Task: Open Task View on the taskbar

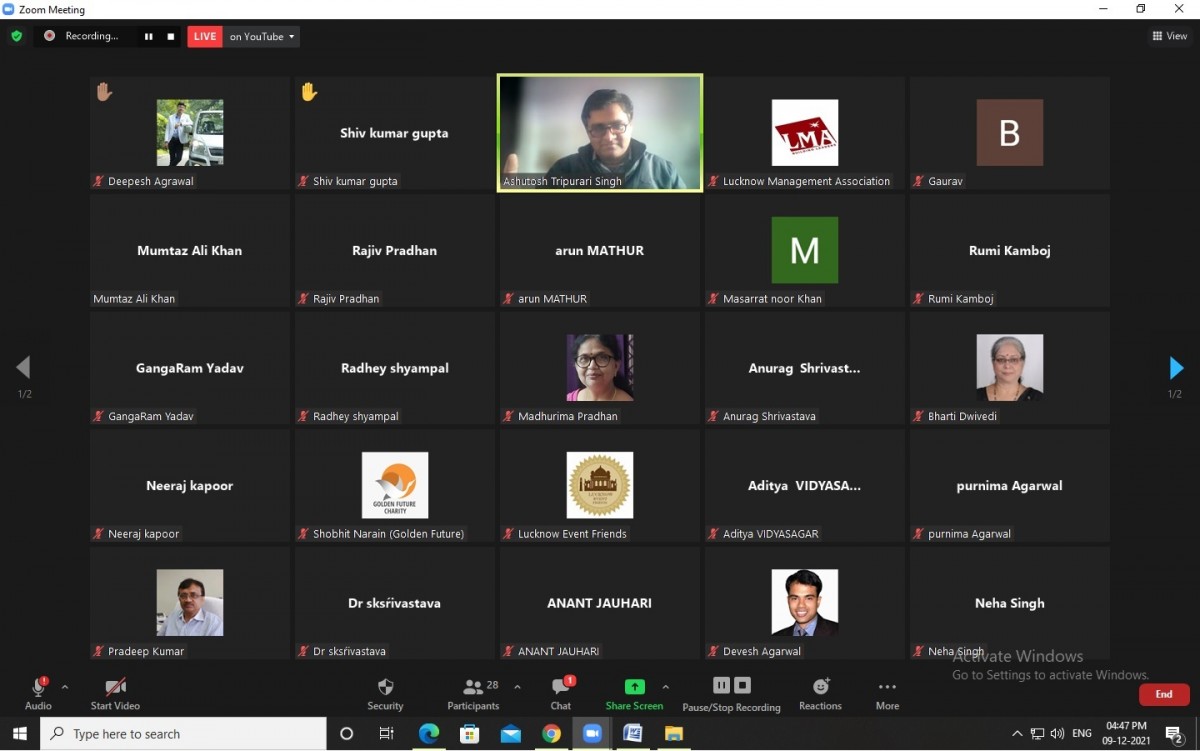Action: (x=387, y=734)
